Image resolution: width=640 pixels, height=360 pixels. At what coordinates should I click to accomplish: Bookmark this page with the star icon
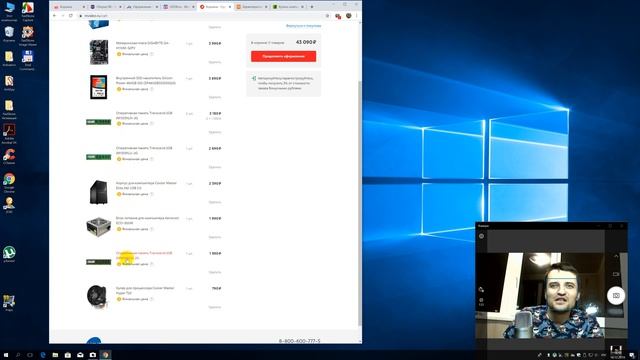pos(327,16)
